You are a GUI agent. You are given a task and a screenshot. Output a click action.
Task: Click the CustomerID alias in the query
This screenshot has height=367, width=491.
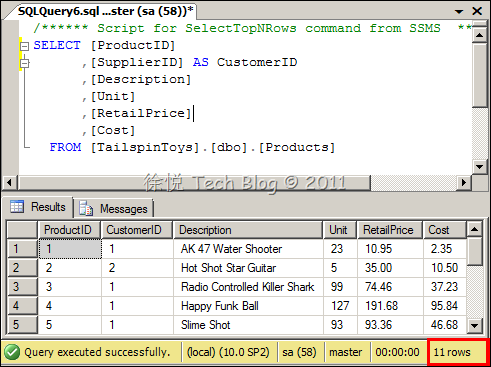[257, 62]
